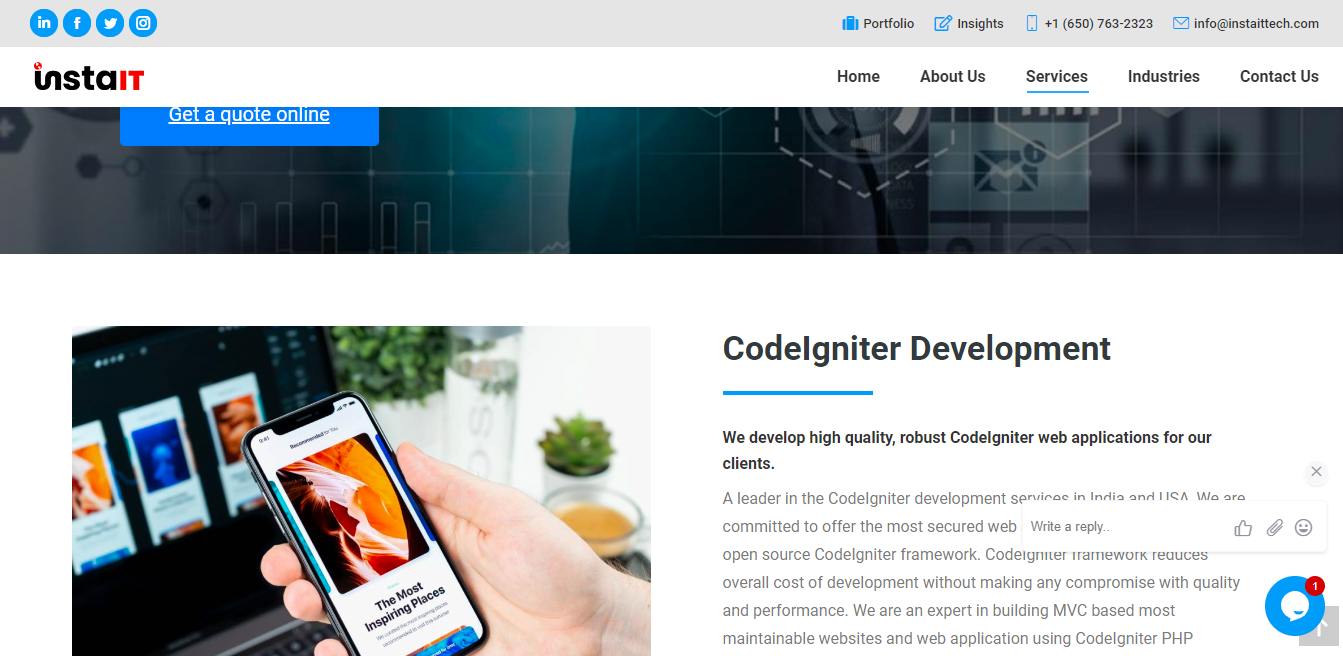Close the chat reply popup
Image resolution: width=1343 pixels, height=656 pixels.
[x=1316, y=471]
